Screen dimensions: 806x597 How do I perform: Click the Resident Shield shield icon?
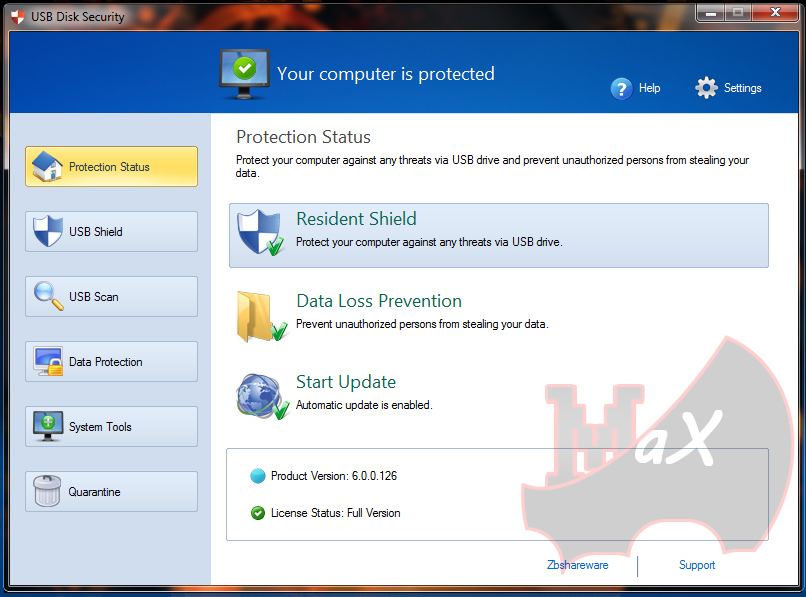[261, 233]
